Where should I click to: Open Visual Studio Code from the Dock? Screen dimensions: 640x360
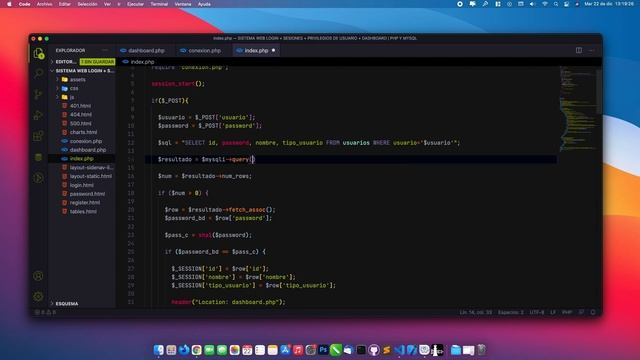click(399, 350)
